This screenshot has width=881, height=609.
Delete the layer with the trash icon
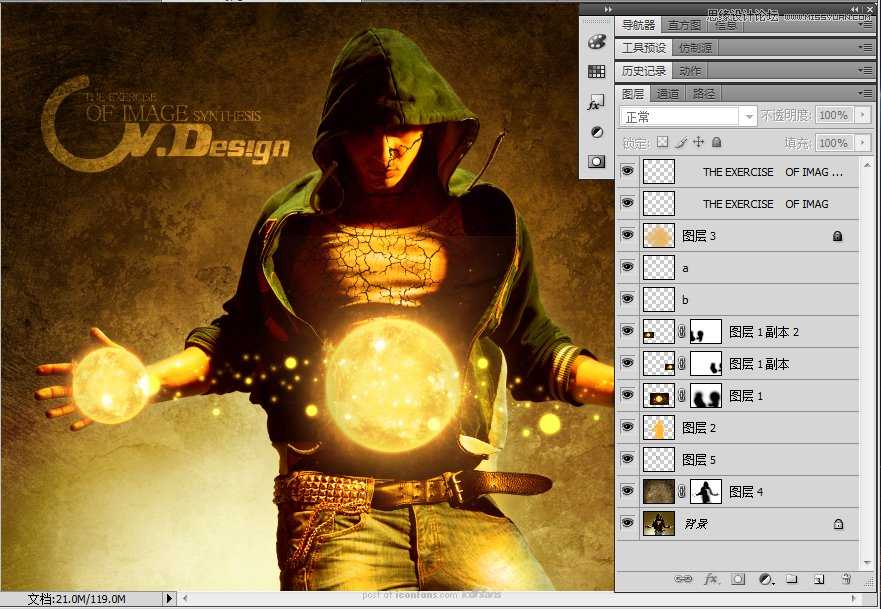846,579
